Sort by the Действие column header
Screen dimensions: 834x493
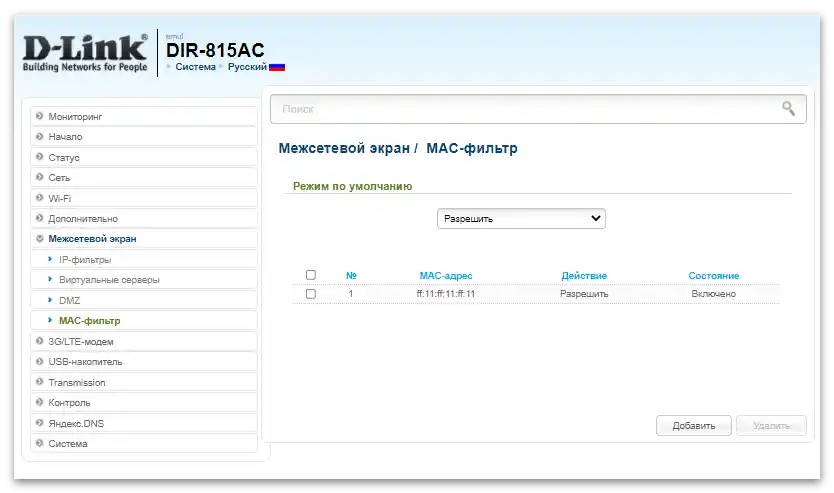point(584,275)
